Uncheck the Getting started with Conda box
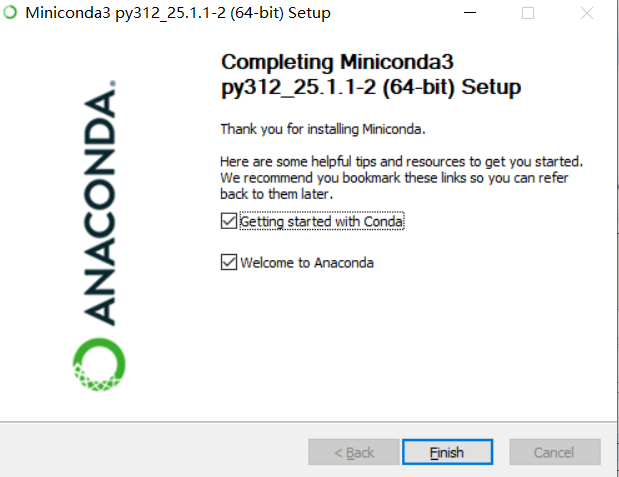The height and width of the screenshot is (477, 619). (229, 221)
